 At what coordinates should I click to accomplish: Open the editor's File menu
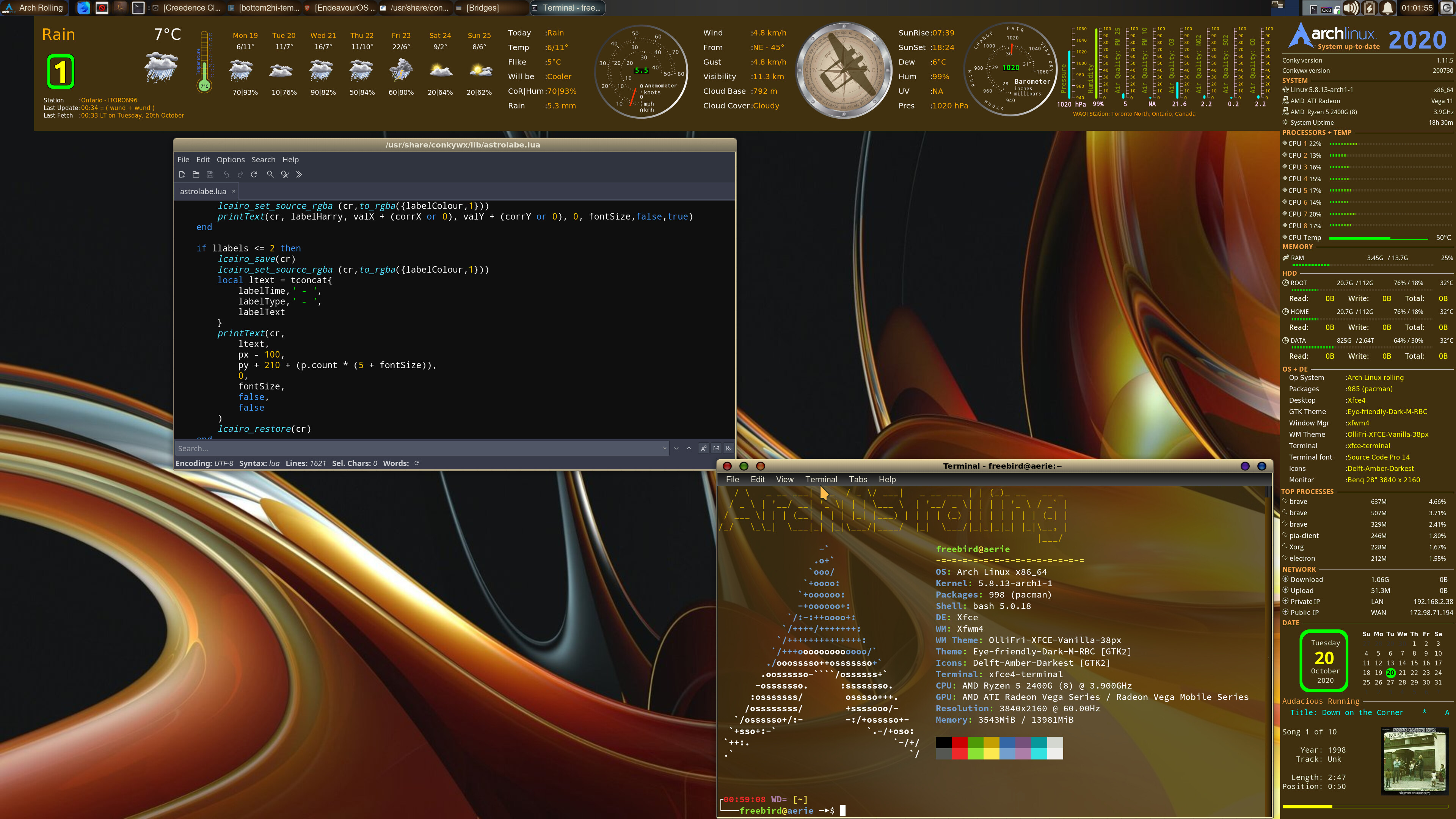click(x=183, y=160)
